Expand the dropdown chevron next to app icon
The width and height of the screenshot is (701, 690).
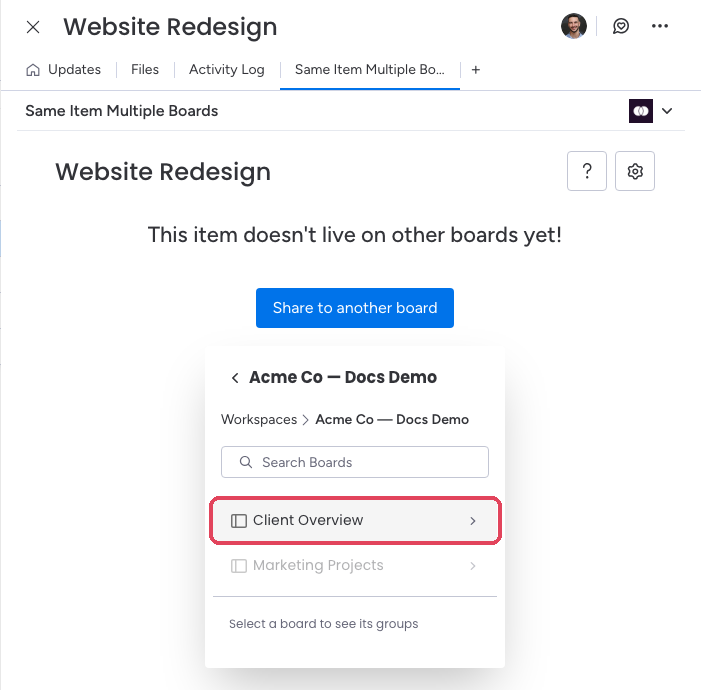(667, 111)
